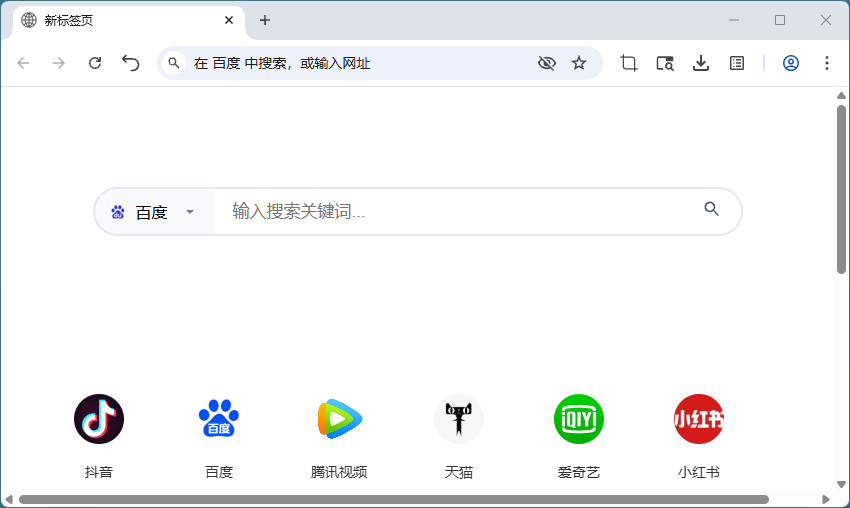Click the vertical scrollbar thumb

coord(841,189)
